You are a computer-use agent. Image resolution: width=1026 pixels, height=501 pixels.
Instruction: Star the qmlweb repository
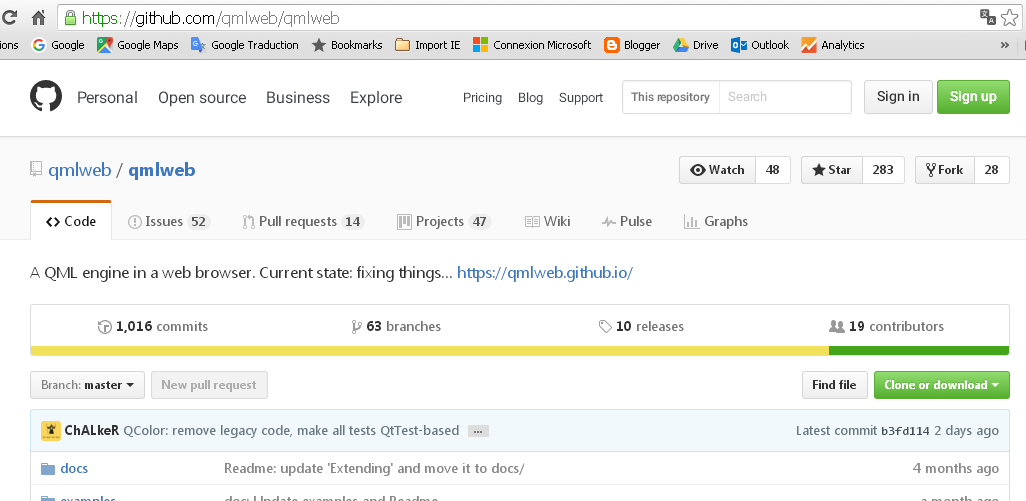pyautogui.click(x=830, y=170)
